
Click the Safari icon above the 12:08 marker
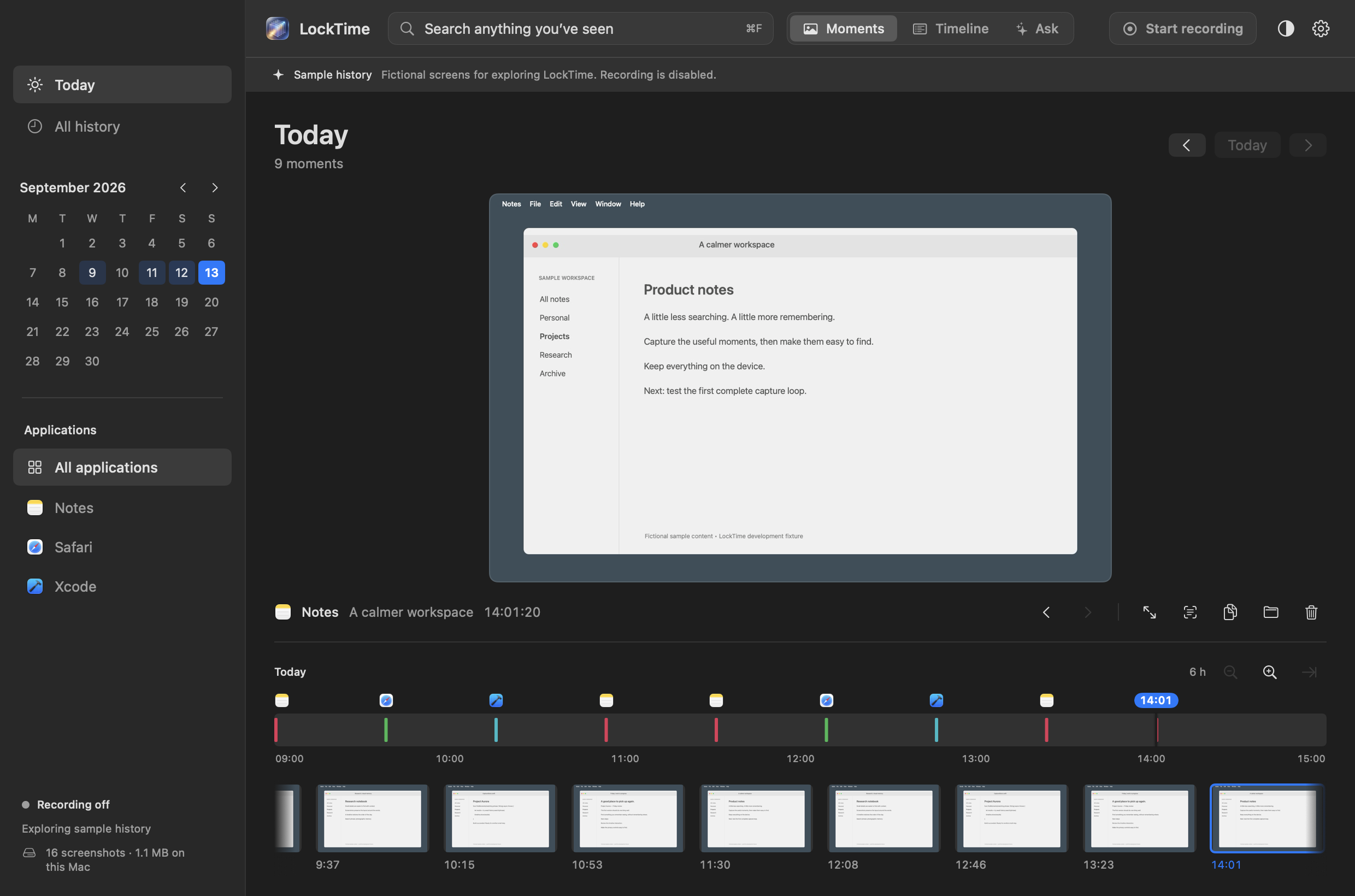click(826, 700)
